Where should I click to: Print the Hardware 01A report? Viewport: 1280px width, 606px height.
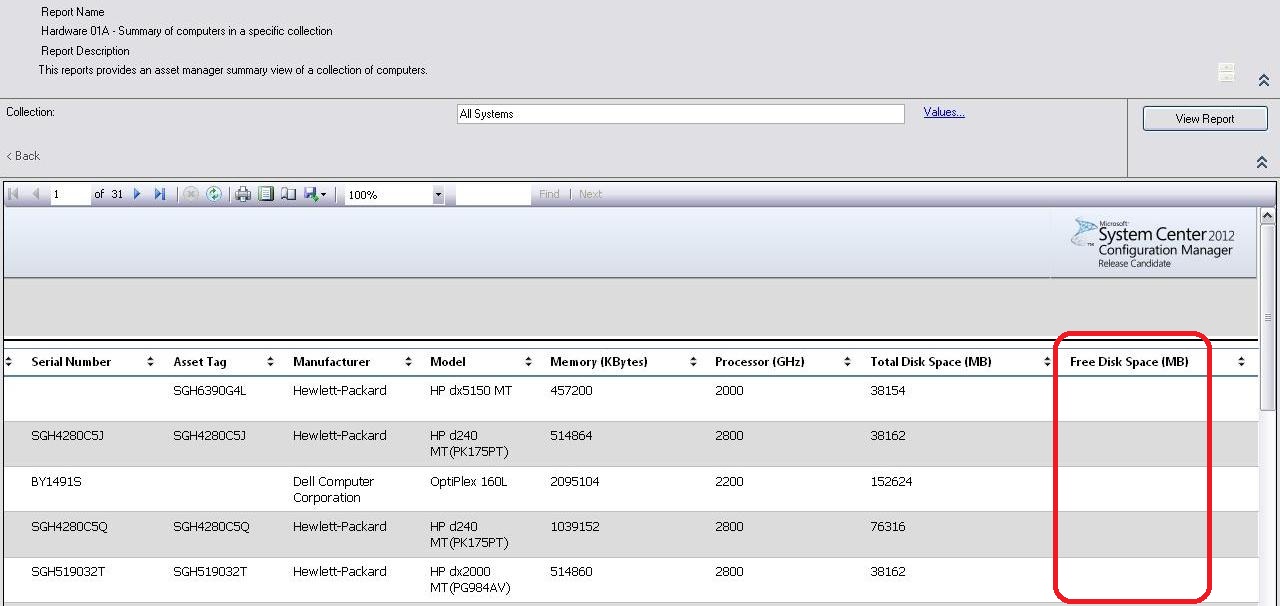coord(242,194)
